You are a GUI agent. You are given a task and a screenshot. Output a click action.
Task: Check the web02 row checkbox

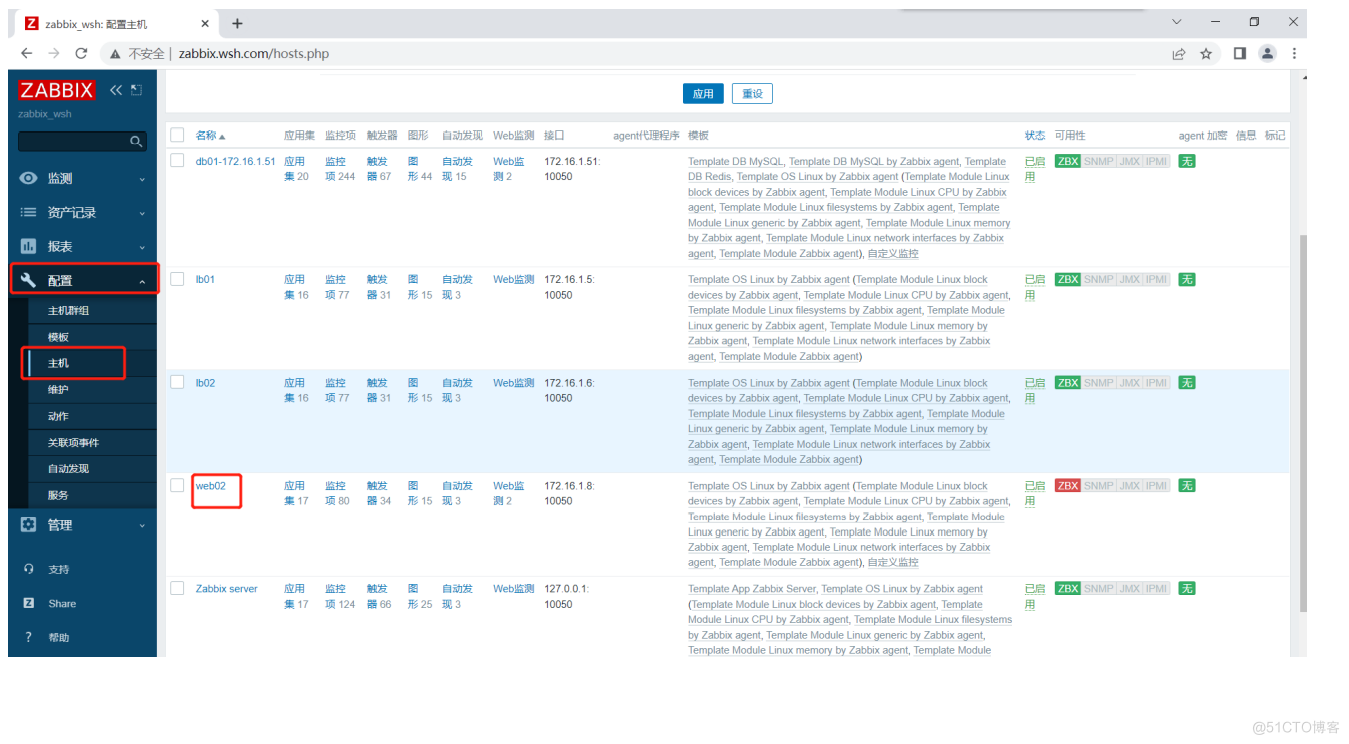coord(177,485)
